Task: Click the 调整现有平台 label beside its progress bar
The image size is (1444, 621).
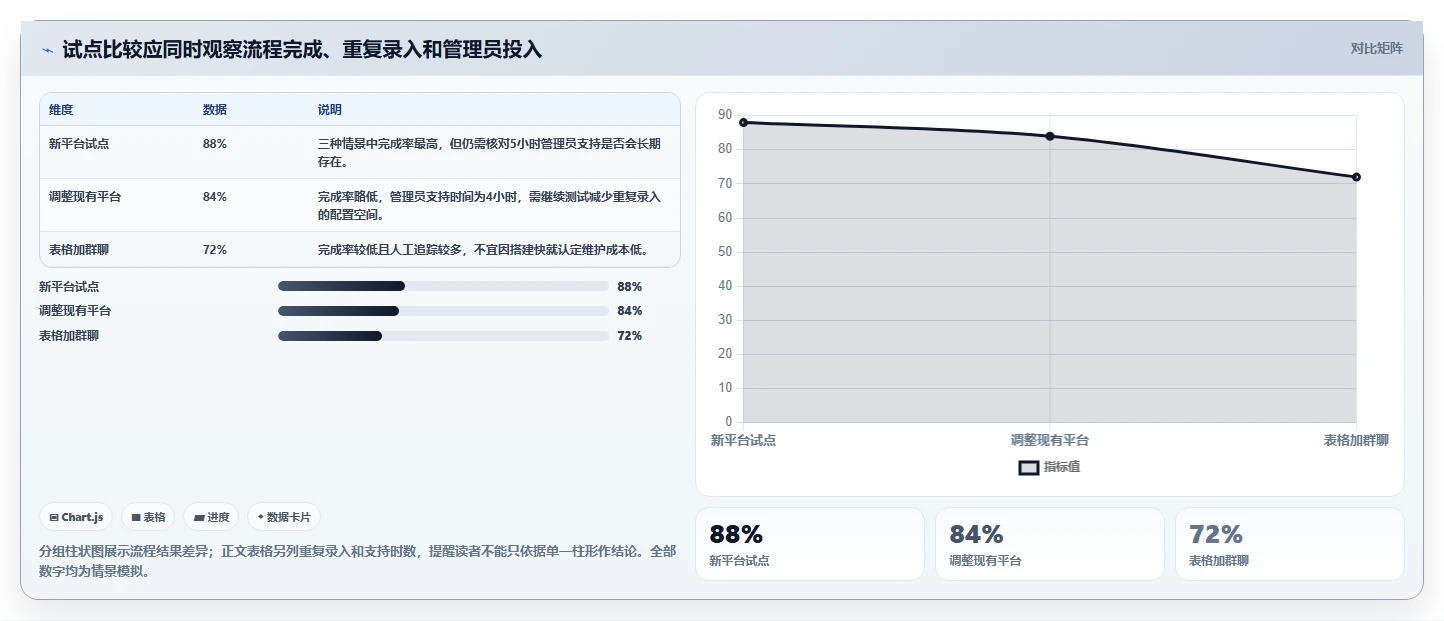Action: [x=75, y=311]
